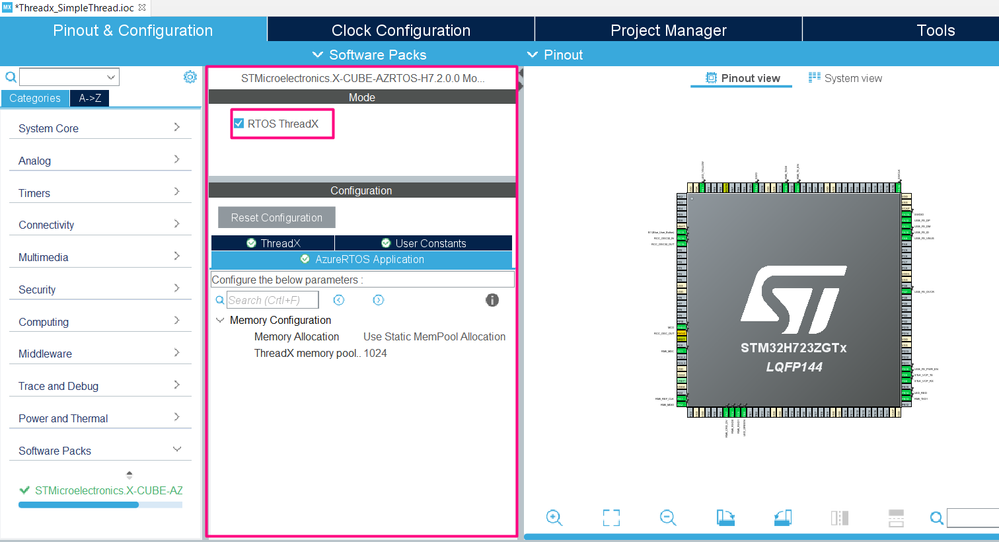The height and width of the screenshot is (542, 999).
Task: Click the Reset Configuration button
Action: click(277, 217)
